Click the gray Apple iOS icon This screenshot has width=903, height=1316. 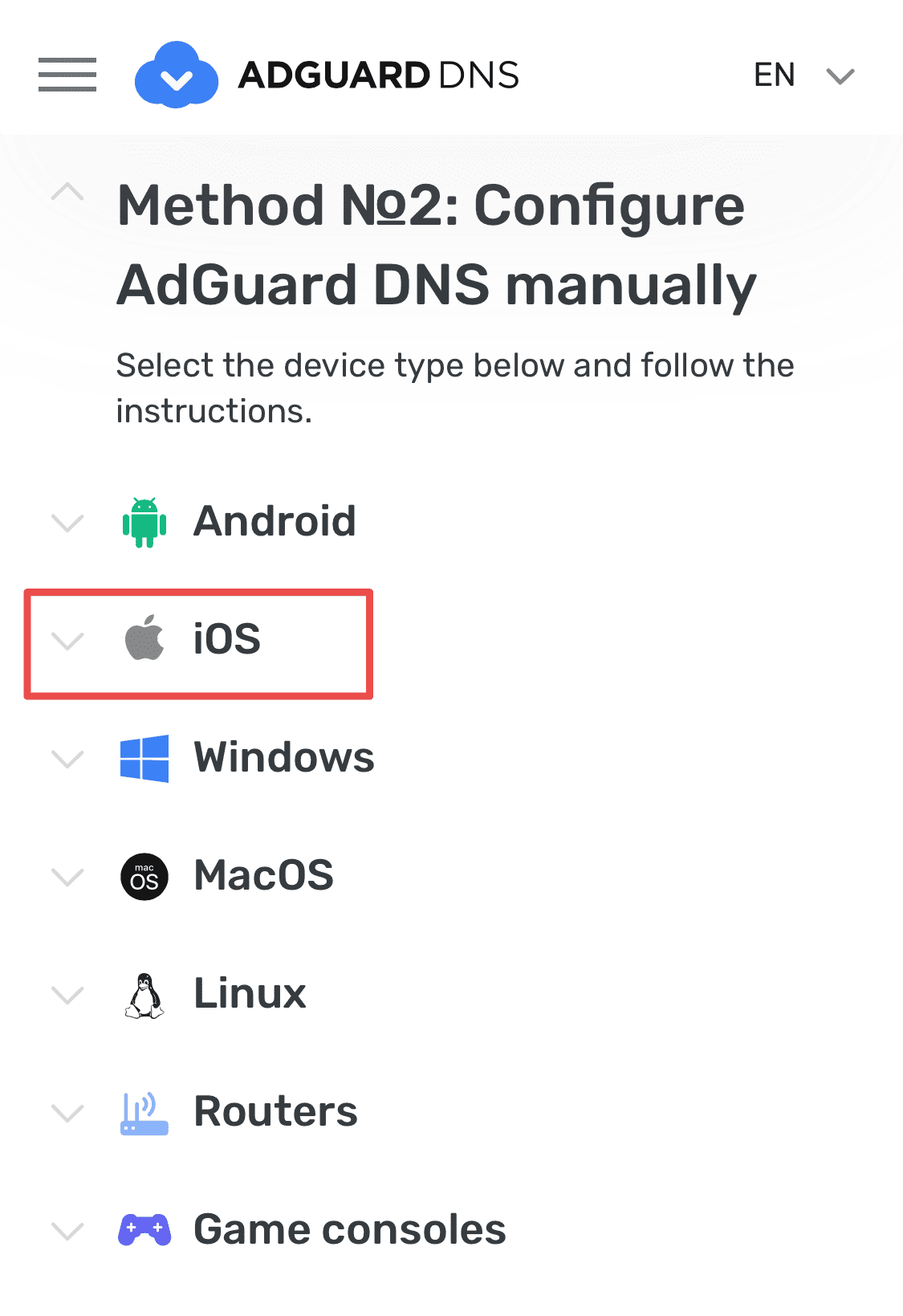[x=144, y=639]
